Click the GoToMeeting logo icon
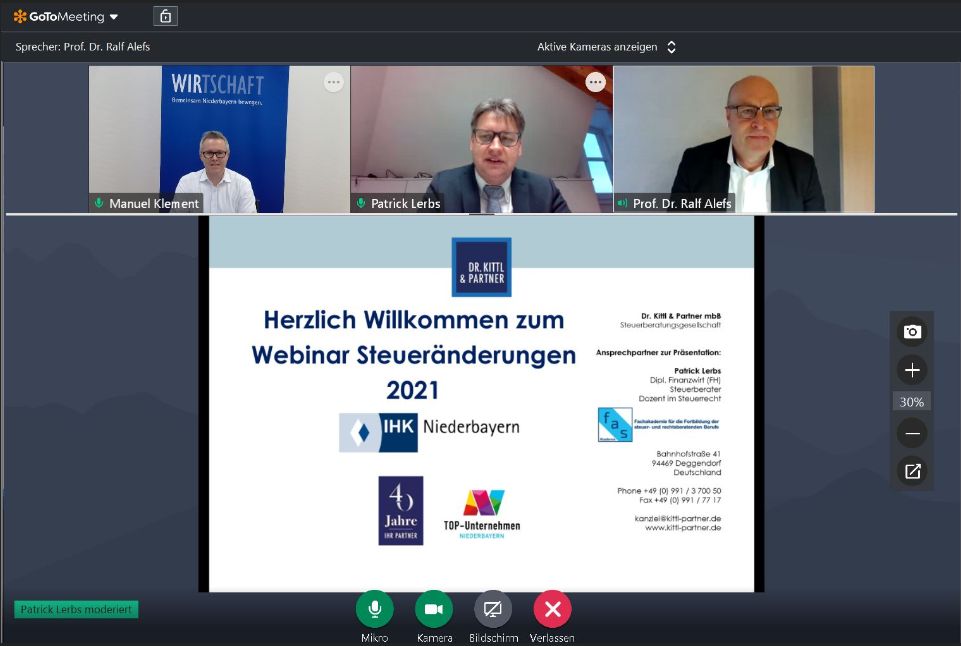 click(20, 17)
